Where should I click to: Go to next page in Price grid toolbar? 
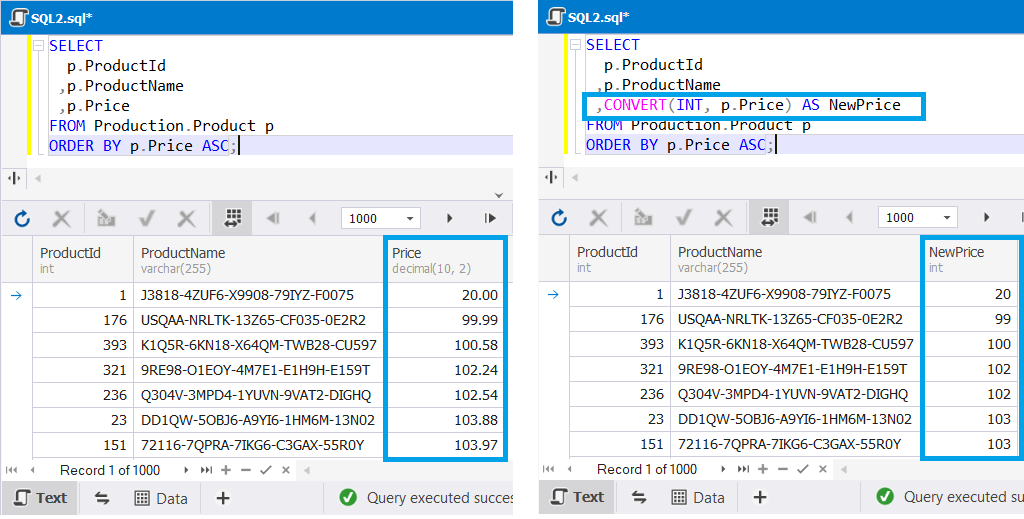pos(449,219)
